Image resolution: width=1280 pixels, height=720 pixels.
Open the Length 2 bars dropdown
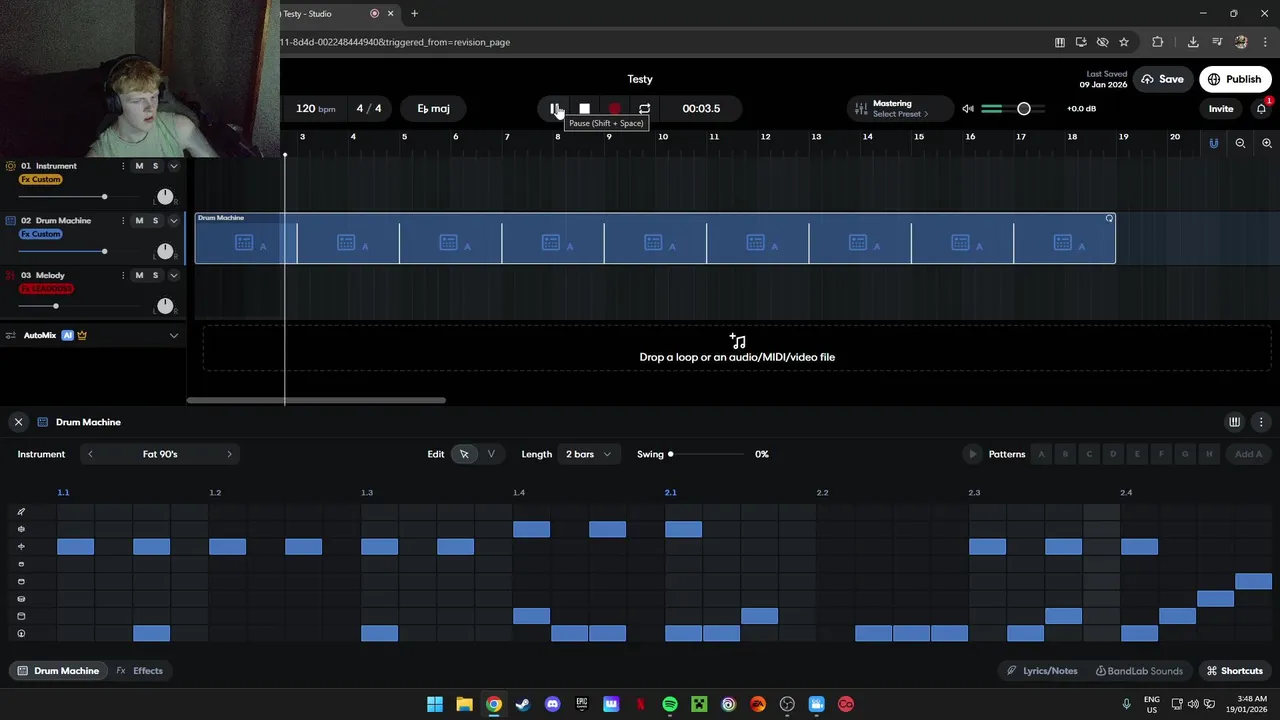coord(588,454)
